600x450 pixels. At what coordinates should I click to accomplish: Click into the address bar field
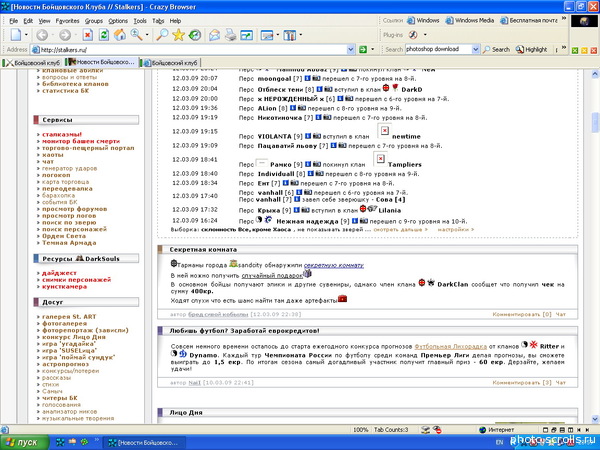click(193, 50)
